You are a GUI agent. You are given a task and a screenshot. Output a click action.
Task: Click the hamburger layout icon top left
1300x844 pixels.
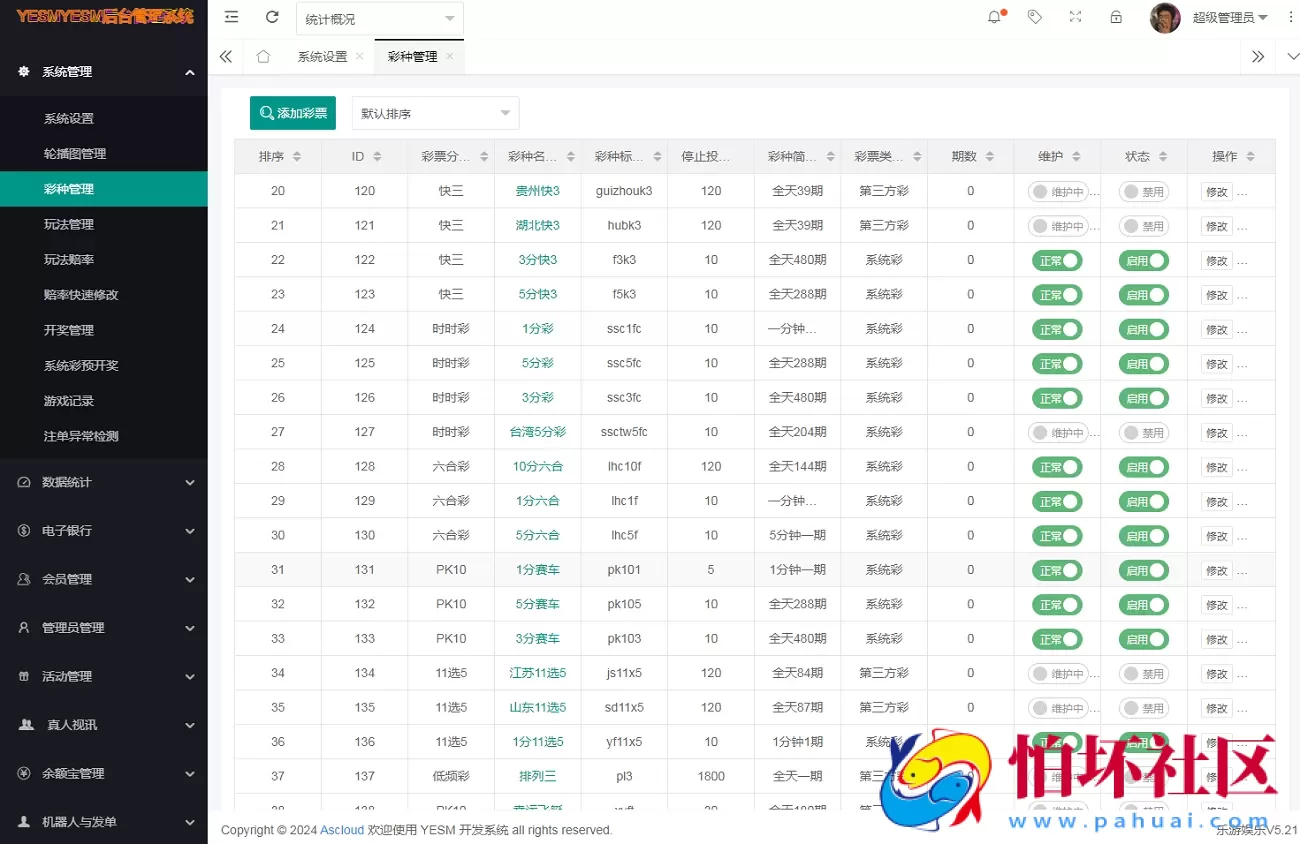(231, 17)
